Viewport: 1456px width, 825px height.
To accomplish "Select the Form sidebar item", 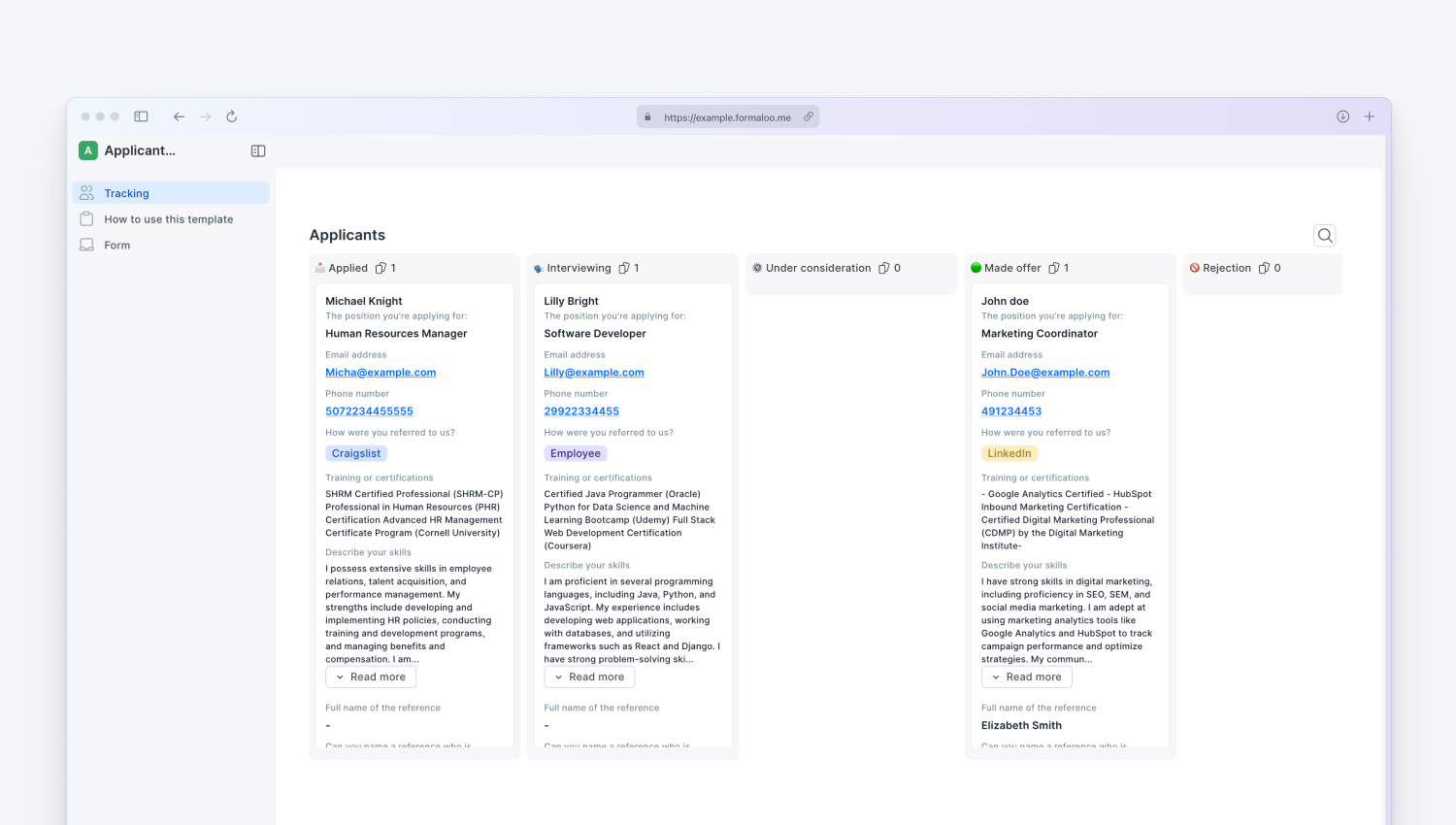I will click(116, 246).
